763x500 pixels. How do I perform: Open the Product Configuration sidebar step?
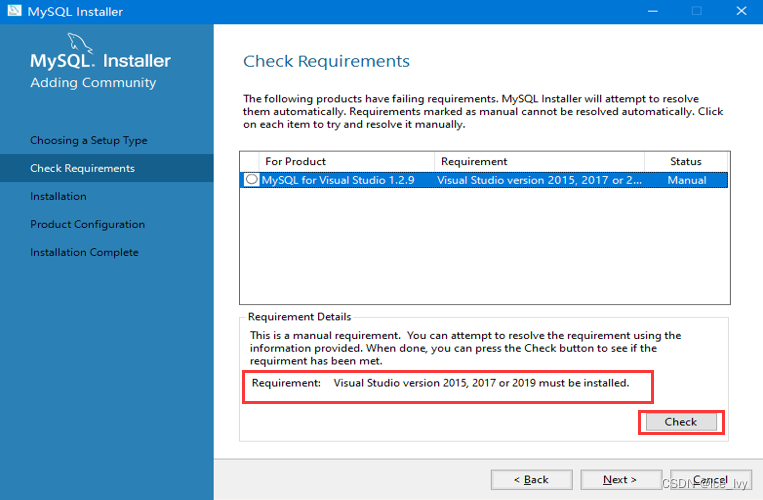pos(88,224)
